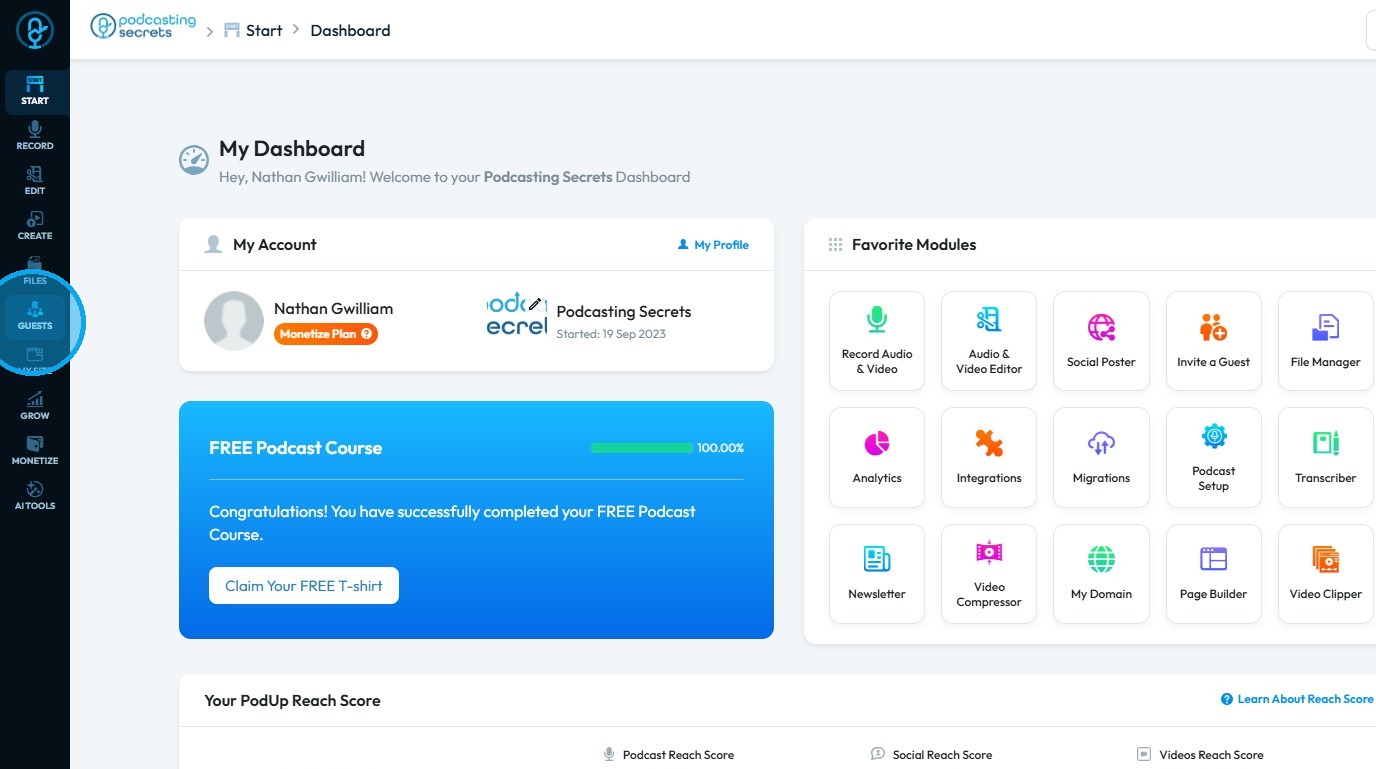This screenshot has width=1376, height=769.
Task: Click Claim Your FREE T-shirt button
Action: click(304, 586)
